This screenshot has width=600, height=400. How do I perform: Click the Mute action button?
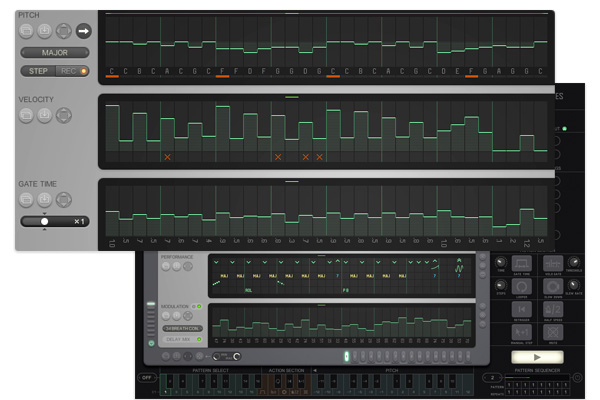click(553, 332)
